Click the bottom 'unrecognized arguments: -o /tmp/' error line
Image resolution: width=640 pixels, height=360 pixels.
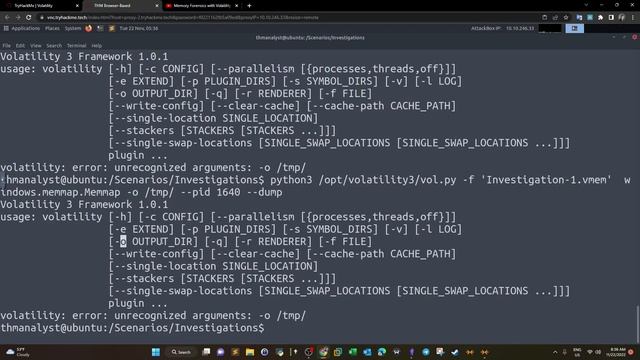point(153,316)
